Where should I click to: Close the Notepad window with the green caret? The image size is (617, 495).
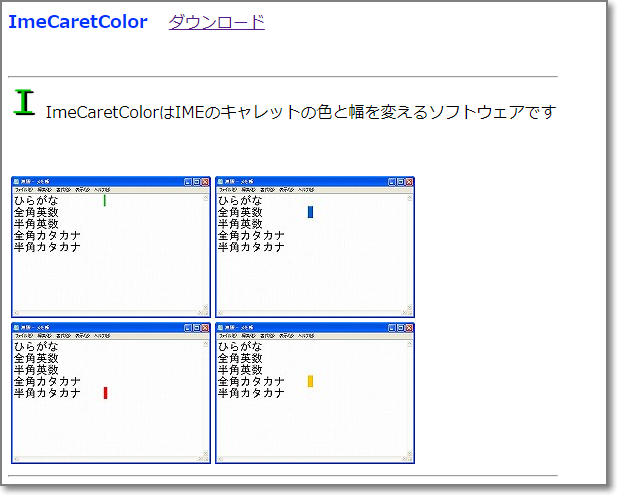click(x=205, y=182)
